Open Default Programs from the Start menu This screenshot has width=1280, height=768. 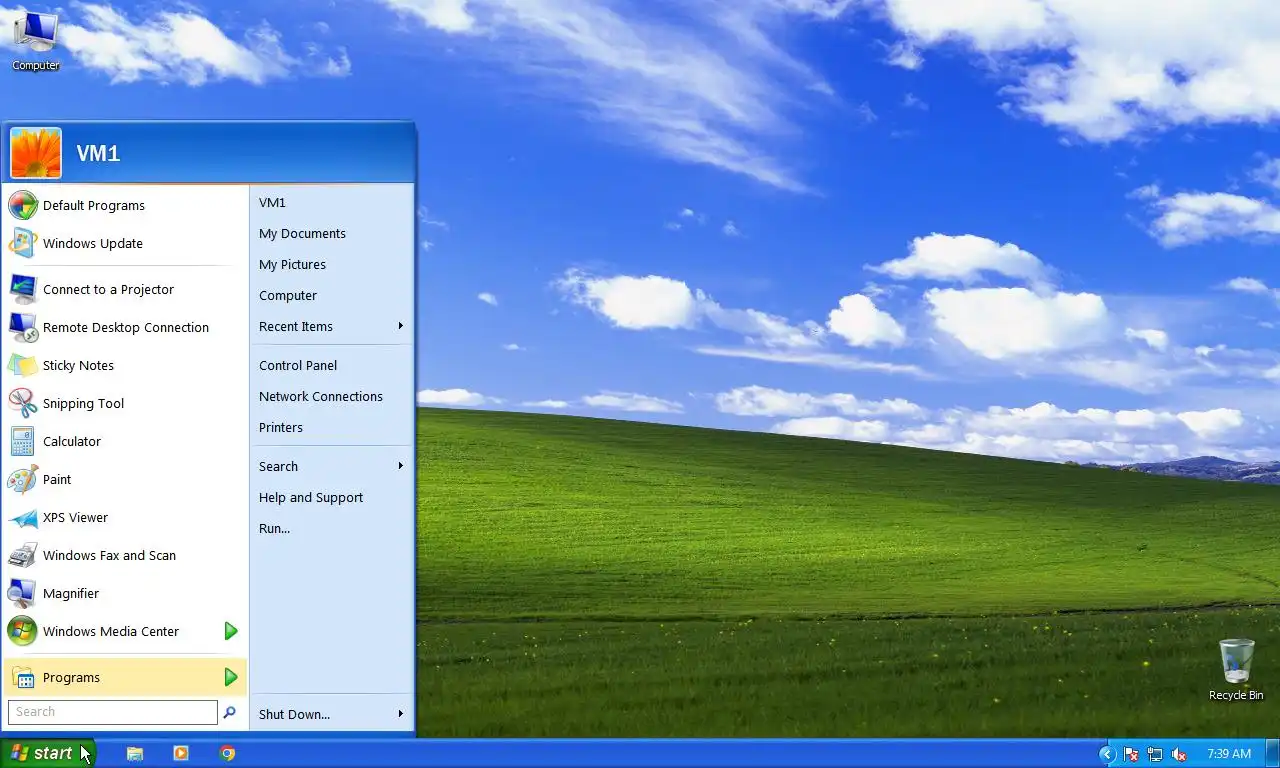coord(125,205)
